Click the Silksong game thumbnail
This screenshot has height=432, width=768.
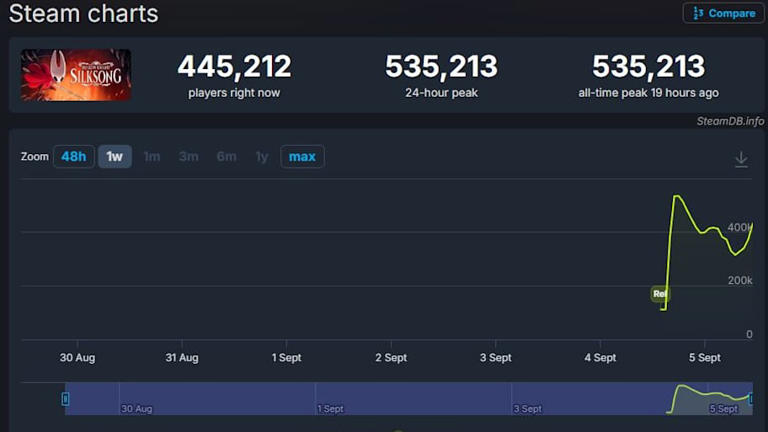coord(76,75)
